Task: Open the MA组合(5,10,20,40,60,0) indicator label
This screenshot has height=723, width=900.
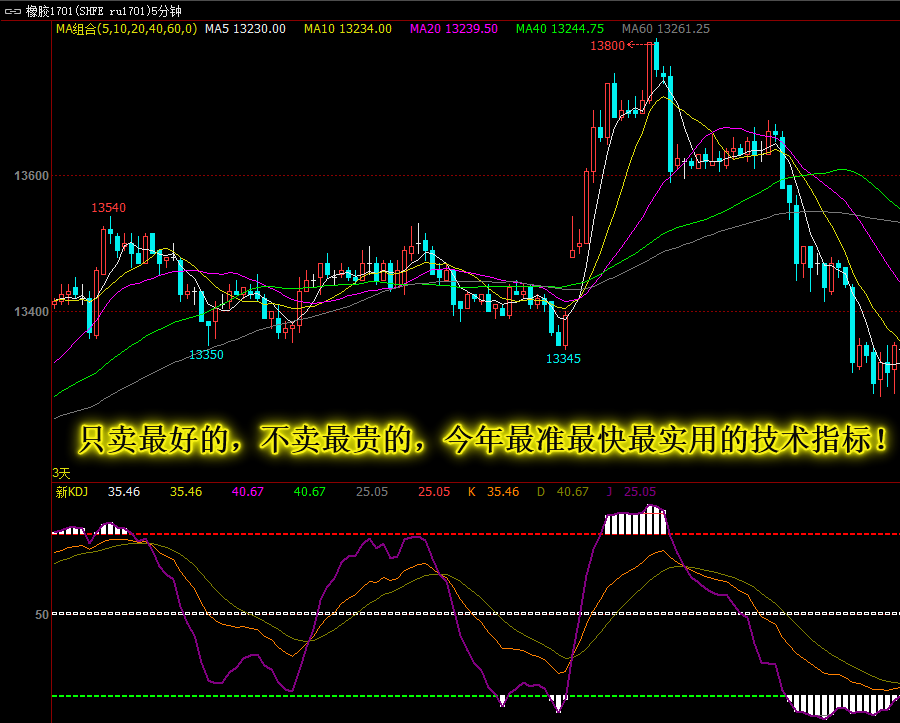Action: (126, 29)
